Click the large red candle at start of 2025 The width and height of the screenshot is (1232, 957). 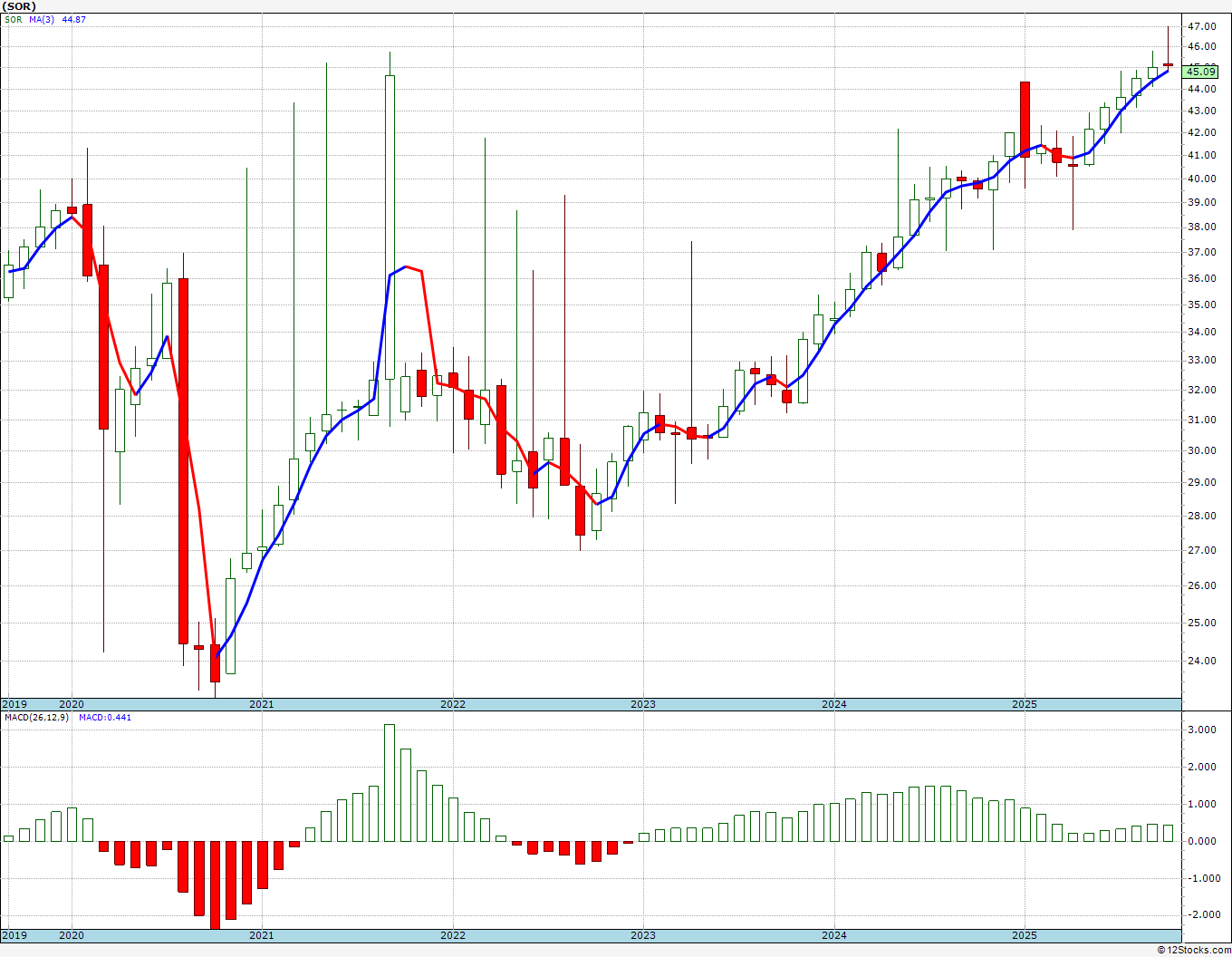point(1025,120)
